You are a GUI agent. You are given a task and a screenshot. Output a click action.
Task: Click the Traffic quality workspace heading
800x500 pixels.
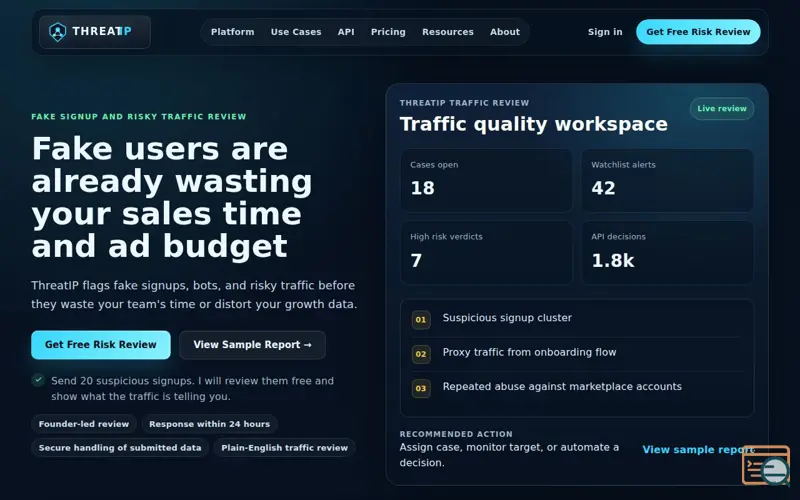534,124
